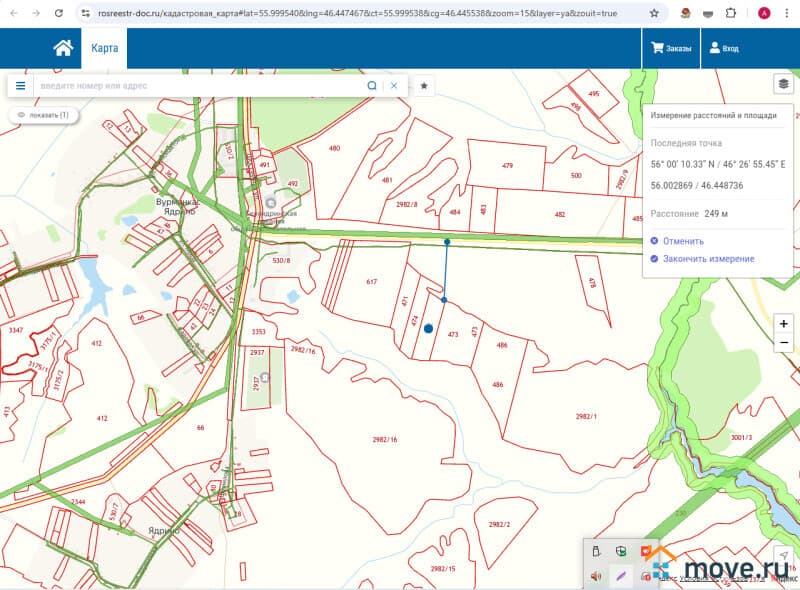Image resolution: width=800 pixels, height=590 pixels.
Task: Click Отменить in measurement panel
Action: [x=677, y=241]
